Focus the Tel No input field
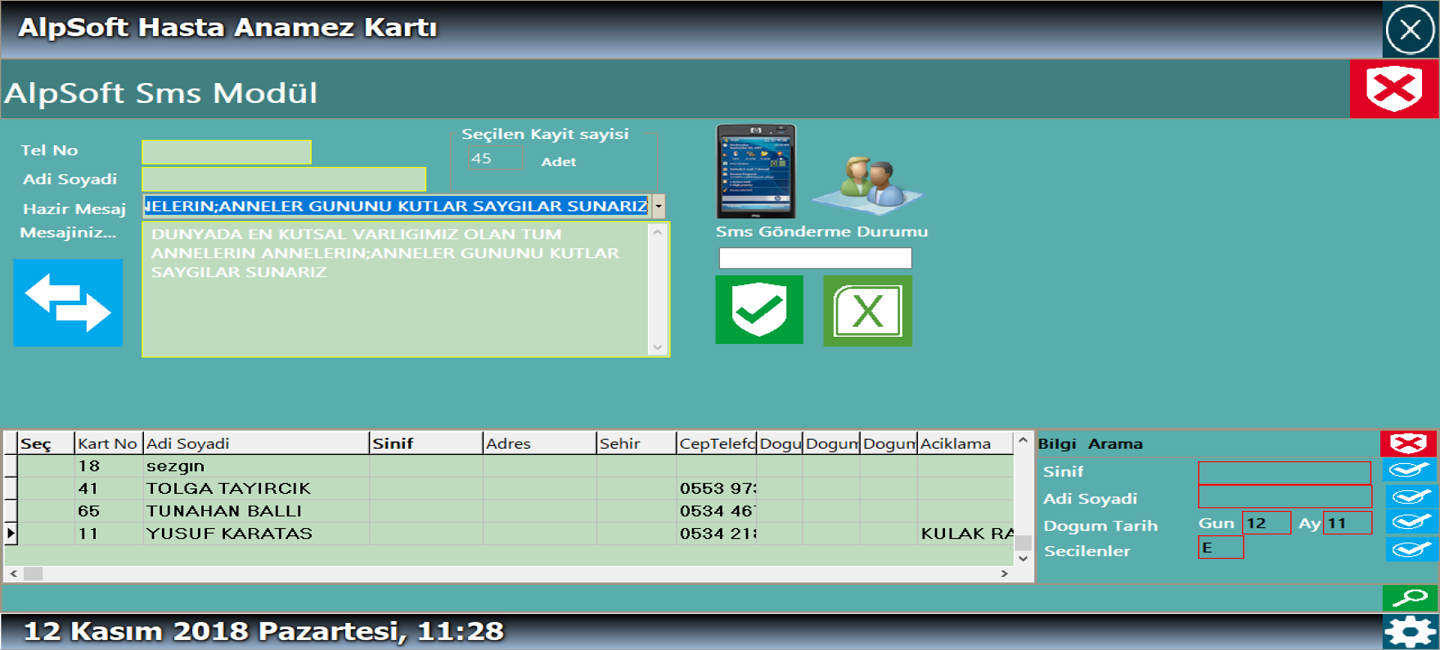 (x=227, y=152)
